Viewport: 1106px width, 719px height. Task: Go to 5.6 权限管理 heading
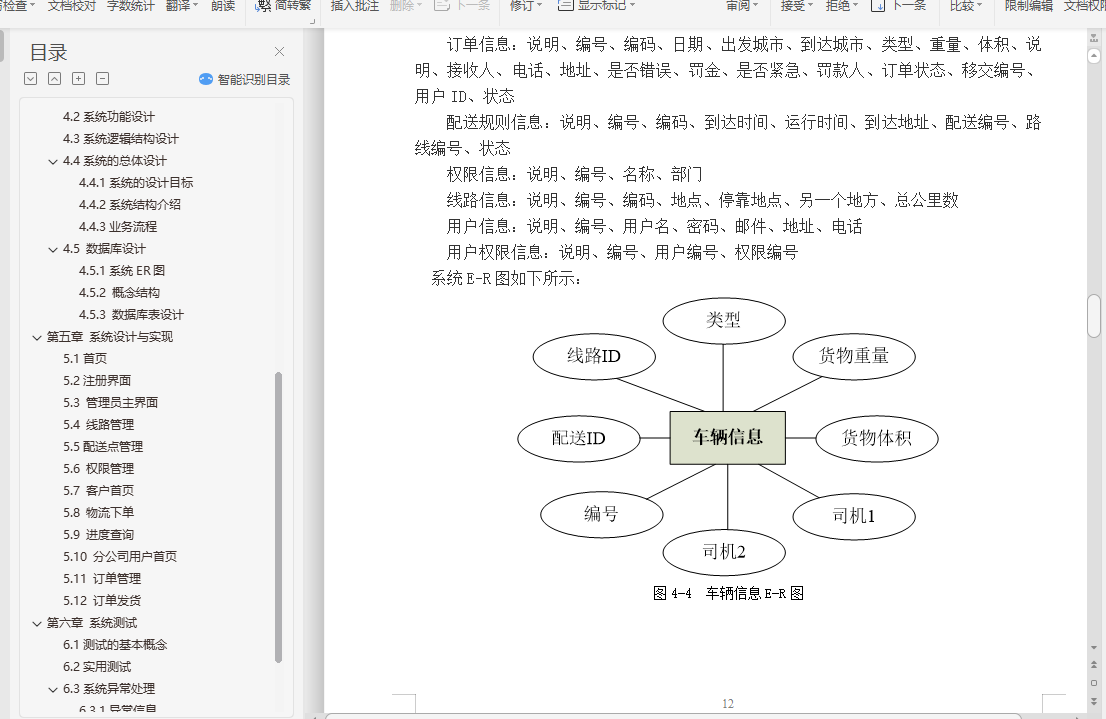point(98,469)
